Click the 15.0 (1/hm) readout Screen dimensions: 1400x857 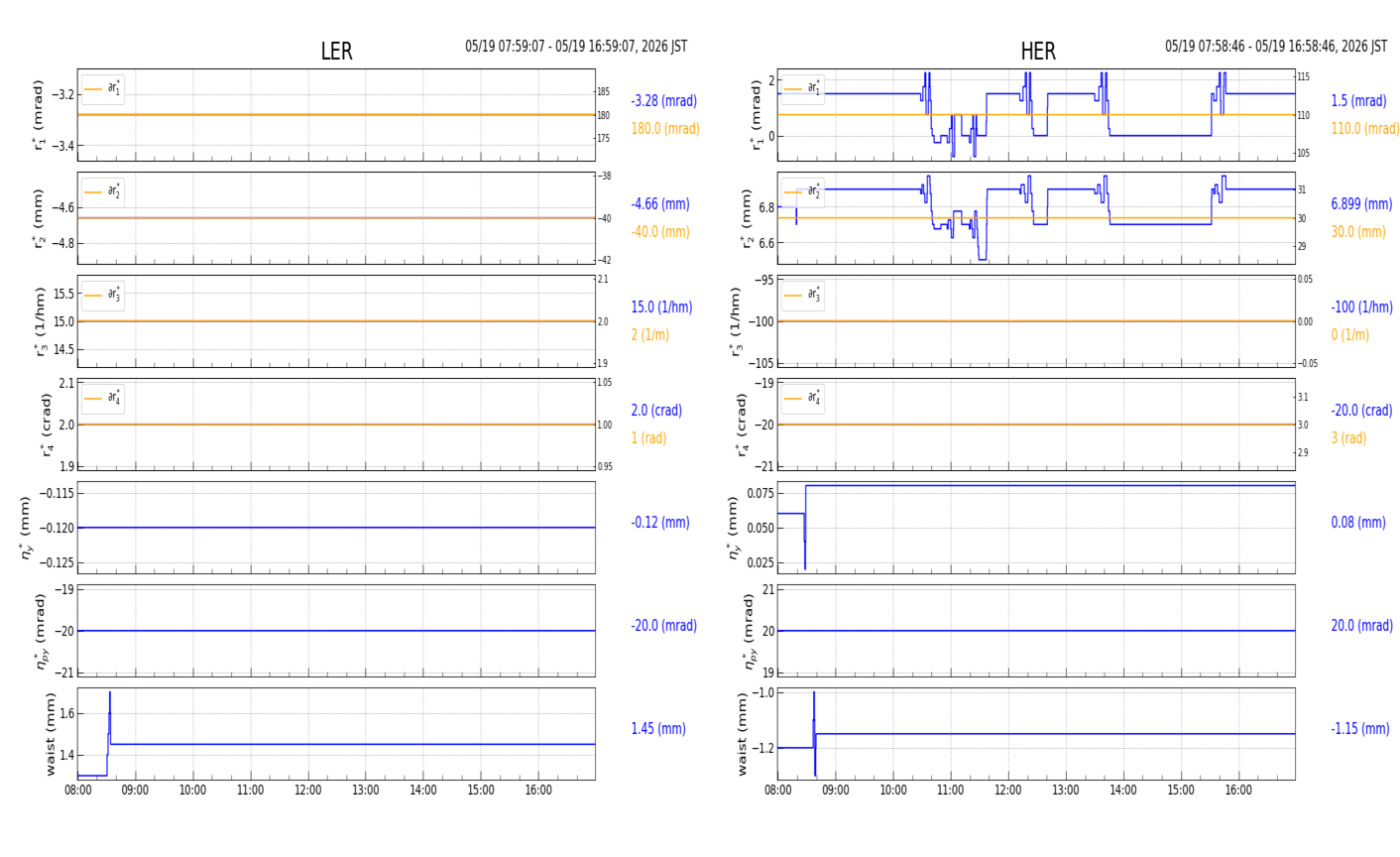(x=661, y=307)
